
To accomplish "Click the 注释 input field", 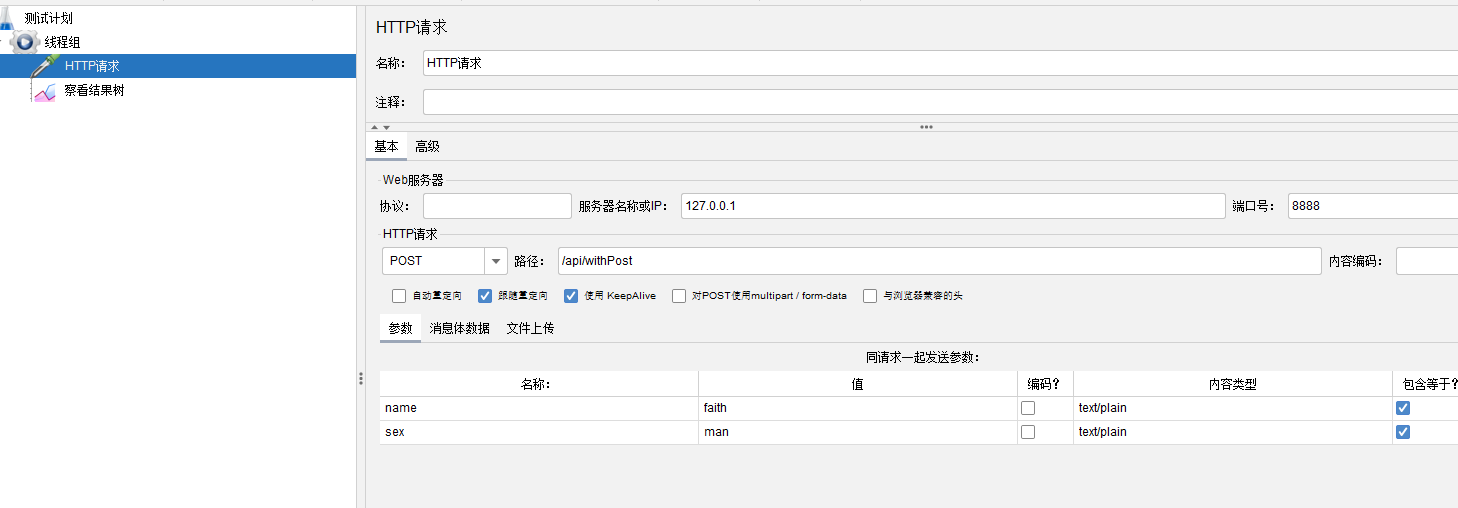I will pos(940,102).
